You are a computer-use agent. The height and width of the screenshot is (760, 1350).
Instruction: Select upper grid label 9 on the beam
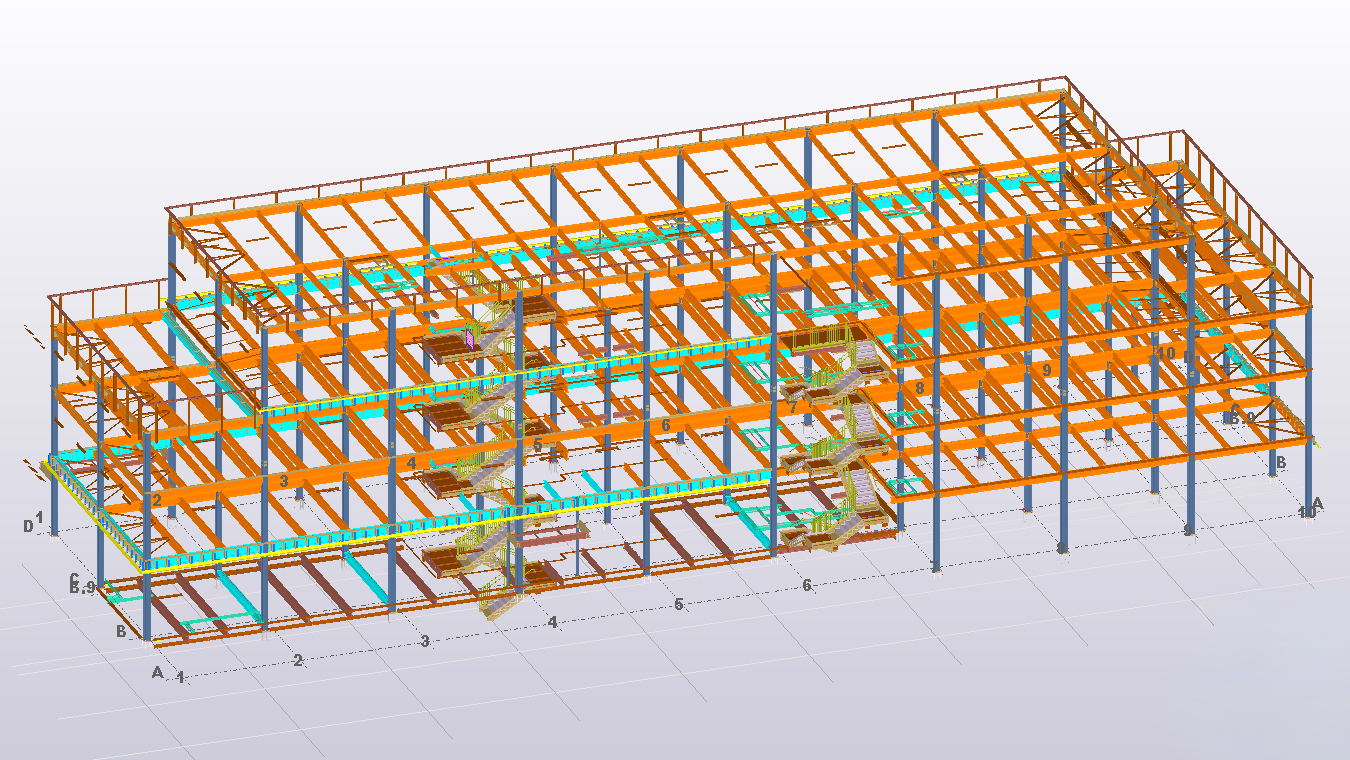click(1047, 369)
